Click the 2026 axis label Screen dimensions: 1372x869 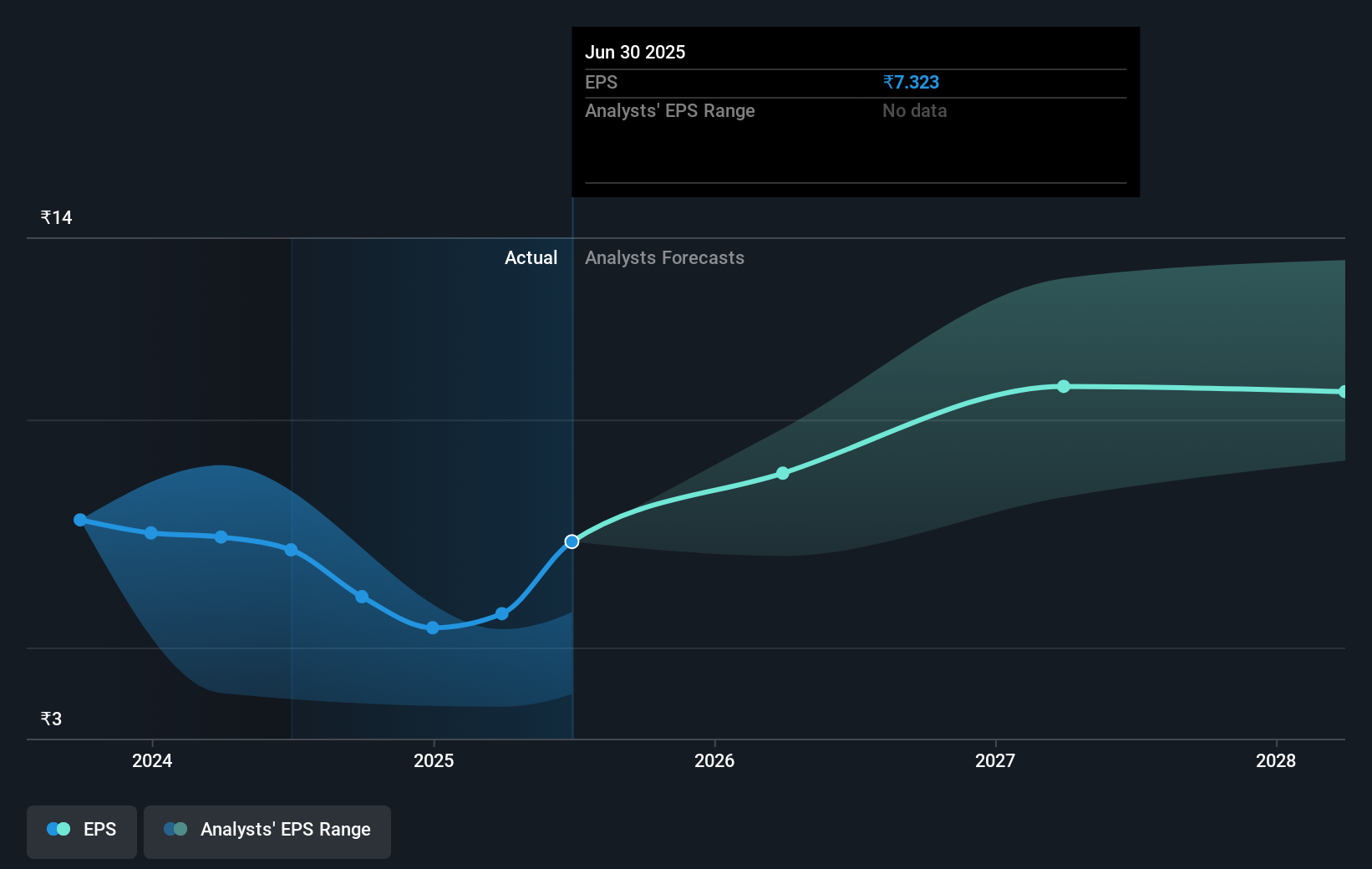714,761
